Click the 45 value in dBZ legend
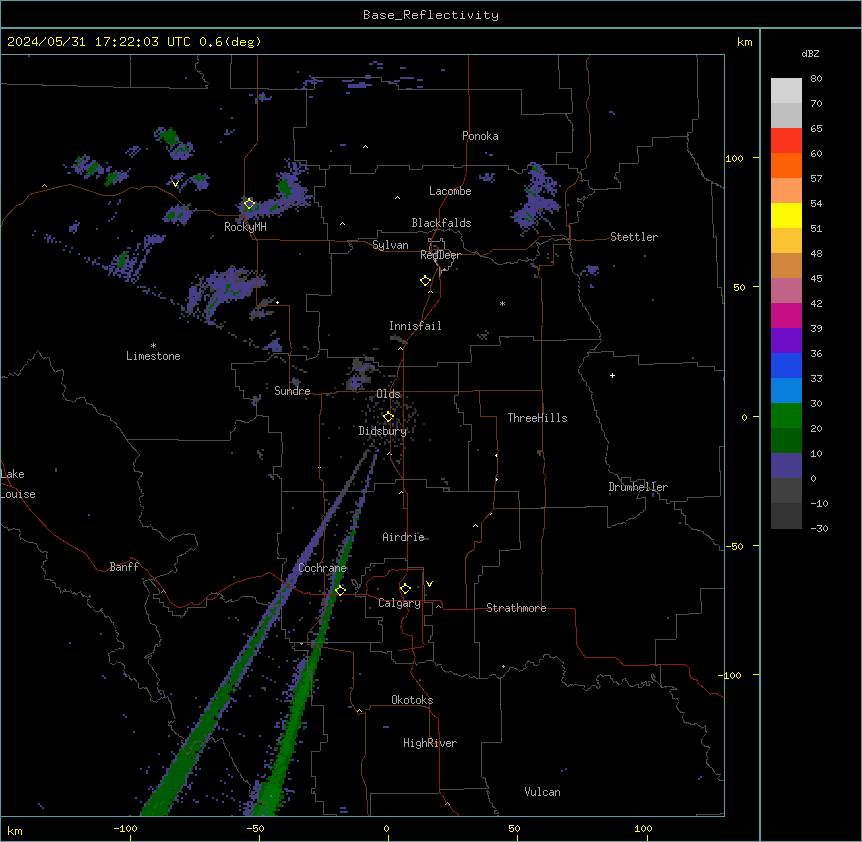This screenshot has height=842, width=862. click(x=816, y=279)
